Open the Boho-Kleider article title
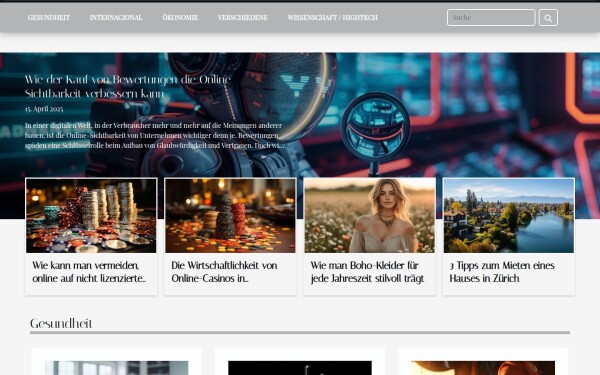Image resolution: width=600 pixels, height=375 pixels. point(367,272)
